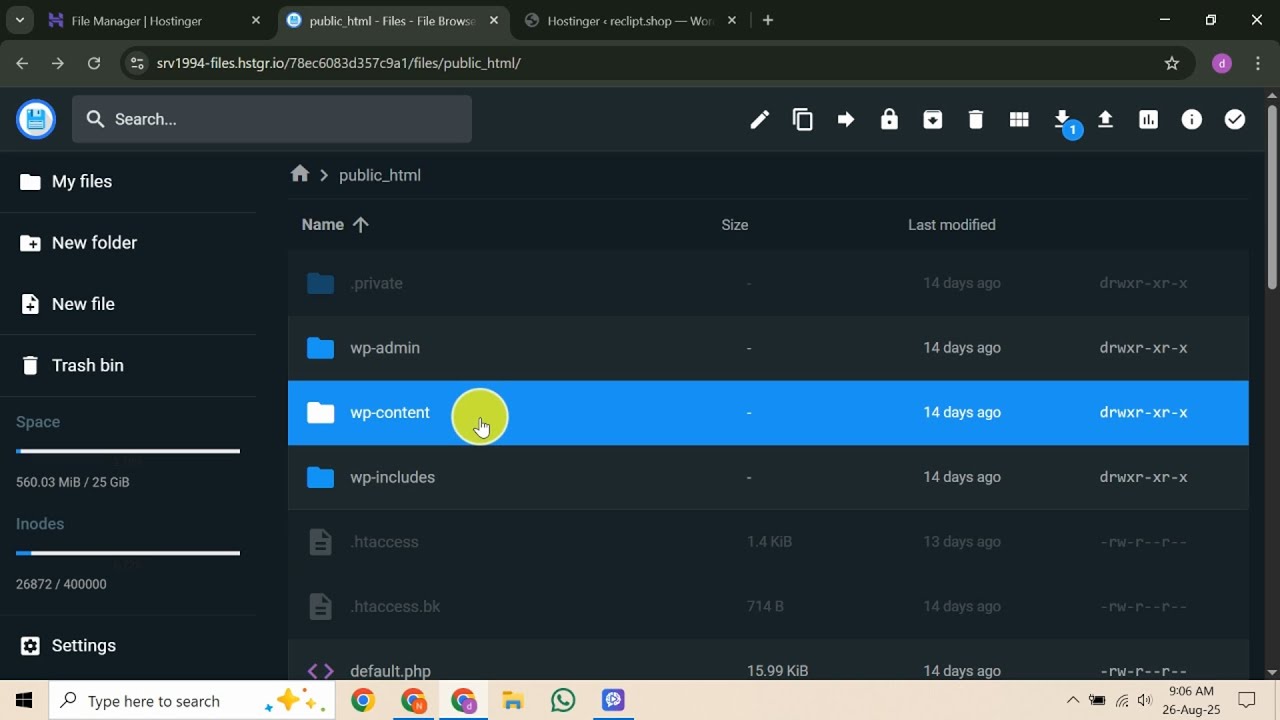Open the Chrome profile avatar

(x=1222, y=63)
